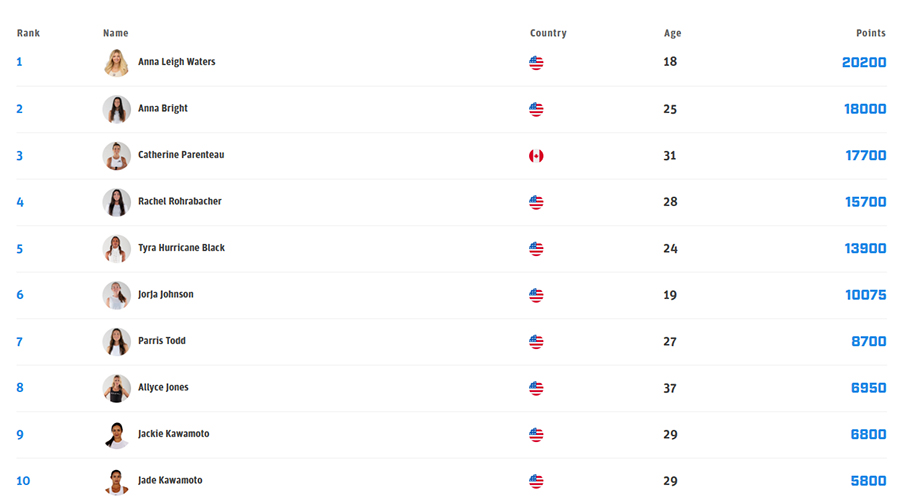The height and width of the screenshot is (500, 900).
Task: Click the Points column header
Action: click(870, 33)
